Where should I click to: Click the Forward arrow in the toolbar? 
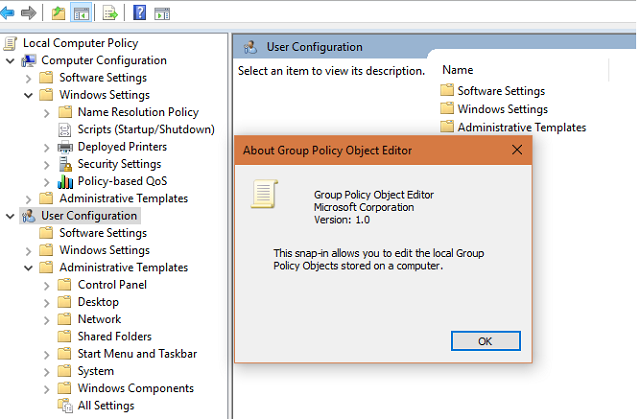(x=29, y=13)
